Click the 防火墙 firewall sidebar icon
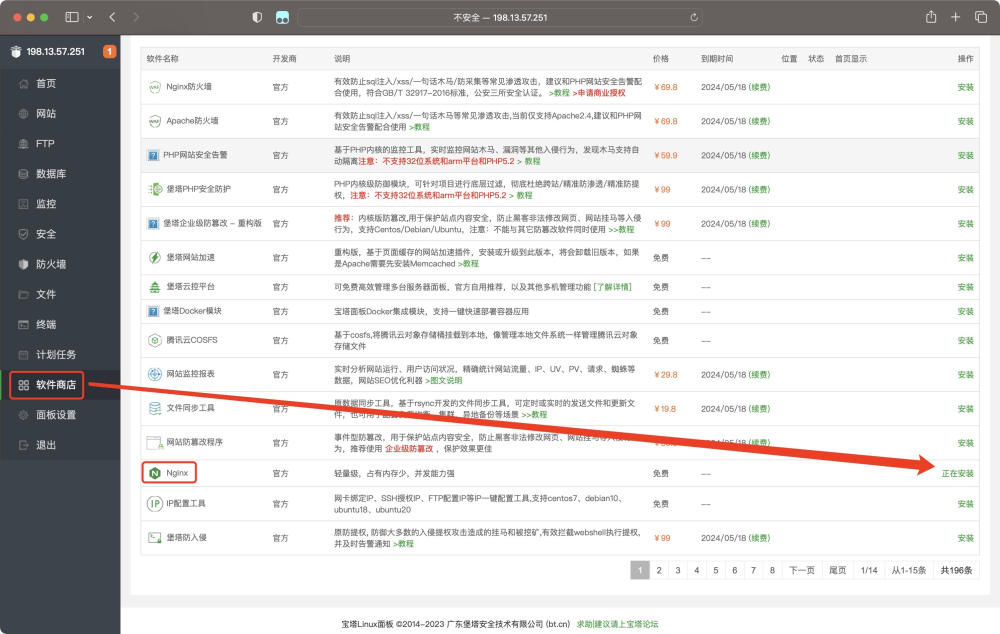Screen dimensions: 1000x634 point(24,264)
